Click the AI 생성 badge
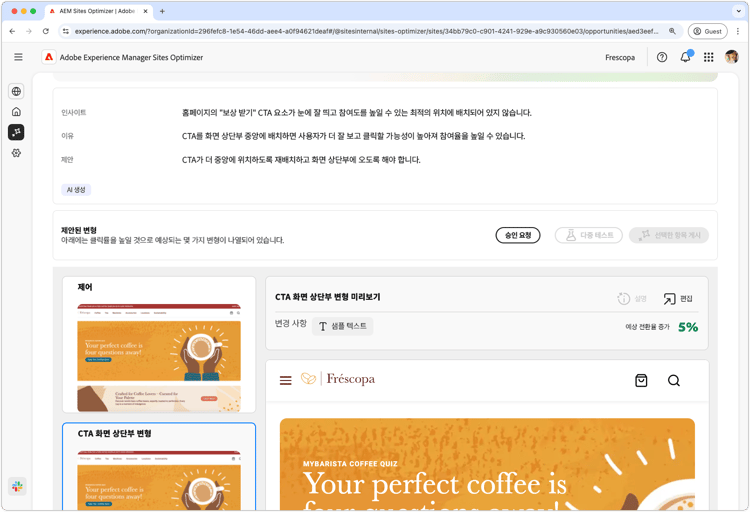The width and height of the screenshot is (750, 512). tap(76, 190)
